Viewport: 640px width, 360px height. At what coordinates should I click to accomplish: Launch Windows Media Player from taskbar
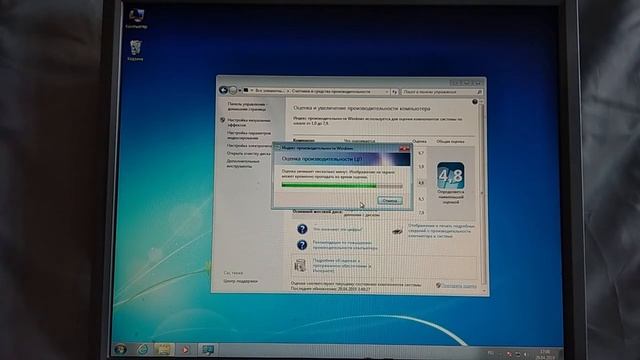[x=185, y=350]
